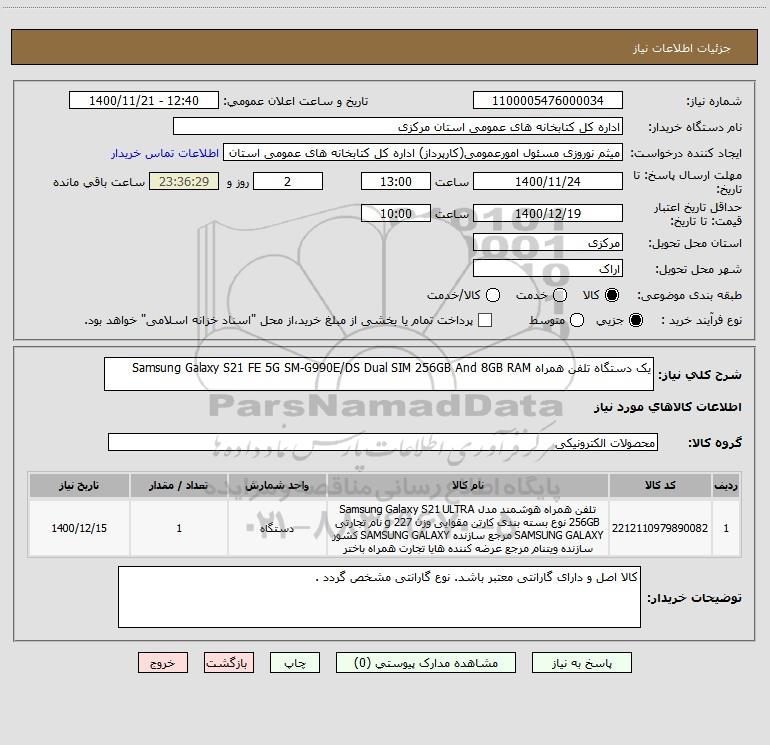This screenshot has height=745, width=770.
Task: Click the remaining time counter 23:36:29
Action: click(x=184, y=181)
